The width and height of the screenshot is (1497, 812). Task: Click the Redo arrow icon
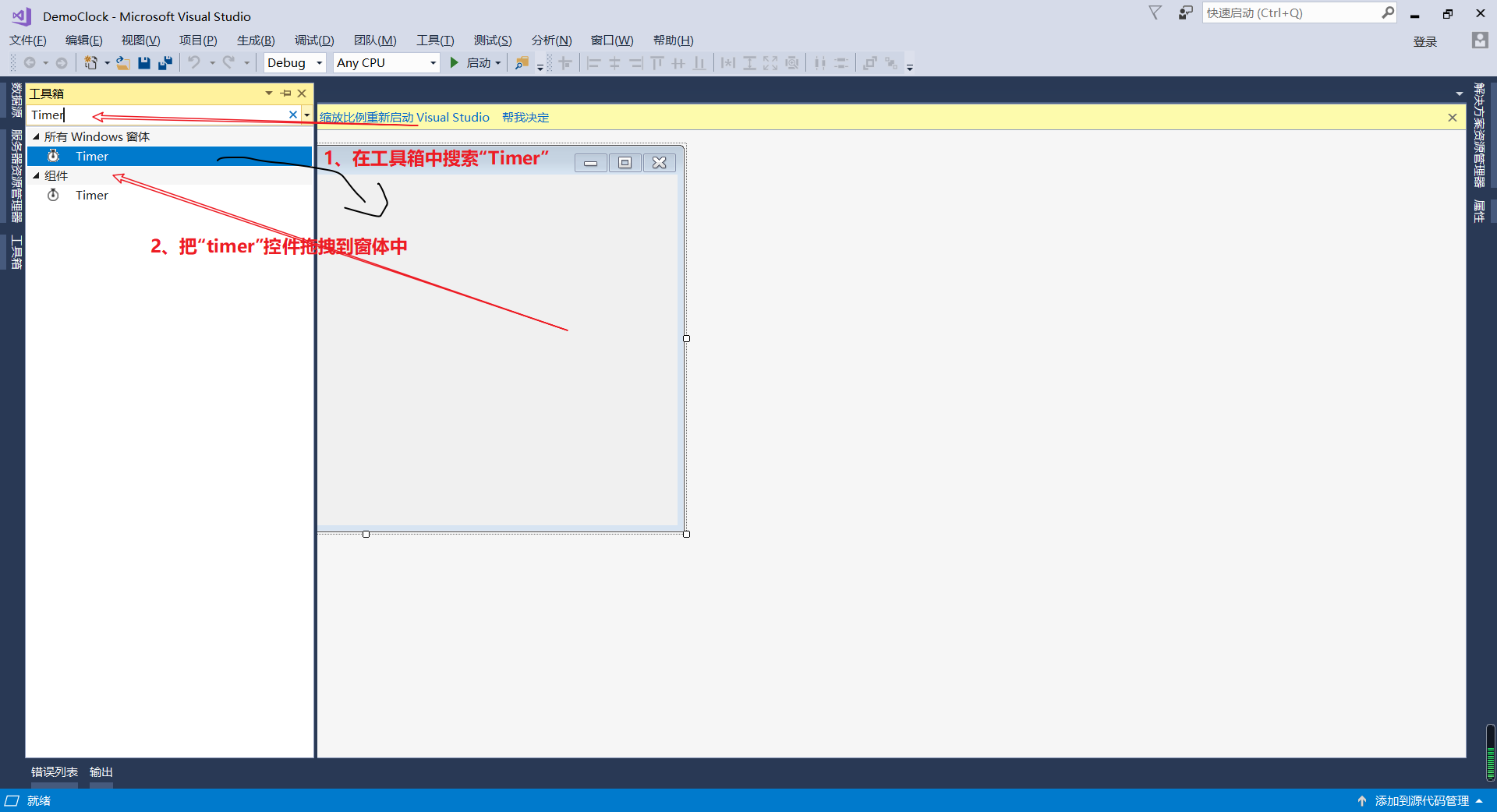(x=228, y=62)
